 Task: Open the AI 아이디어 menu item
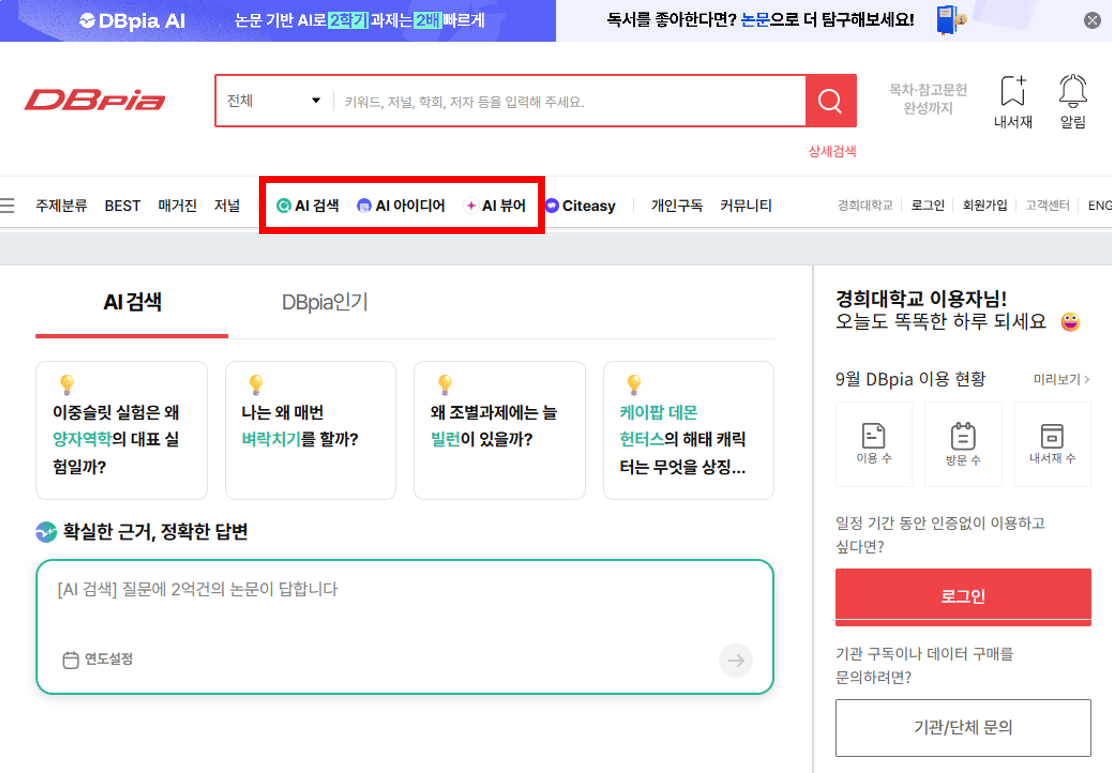coord(401,206)
